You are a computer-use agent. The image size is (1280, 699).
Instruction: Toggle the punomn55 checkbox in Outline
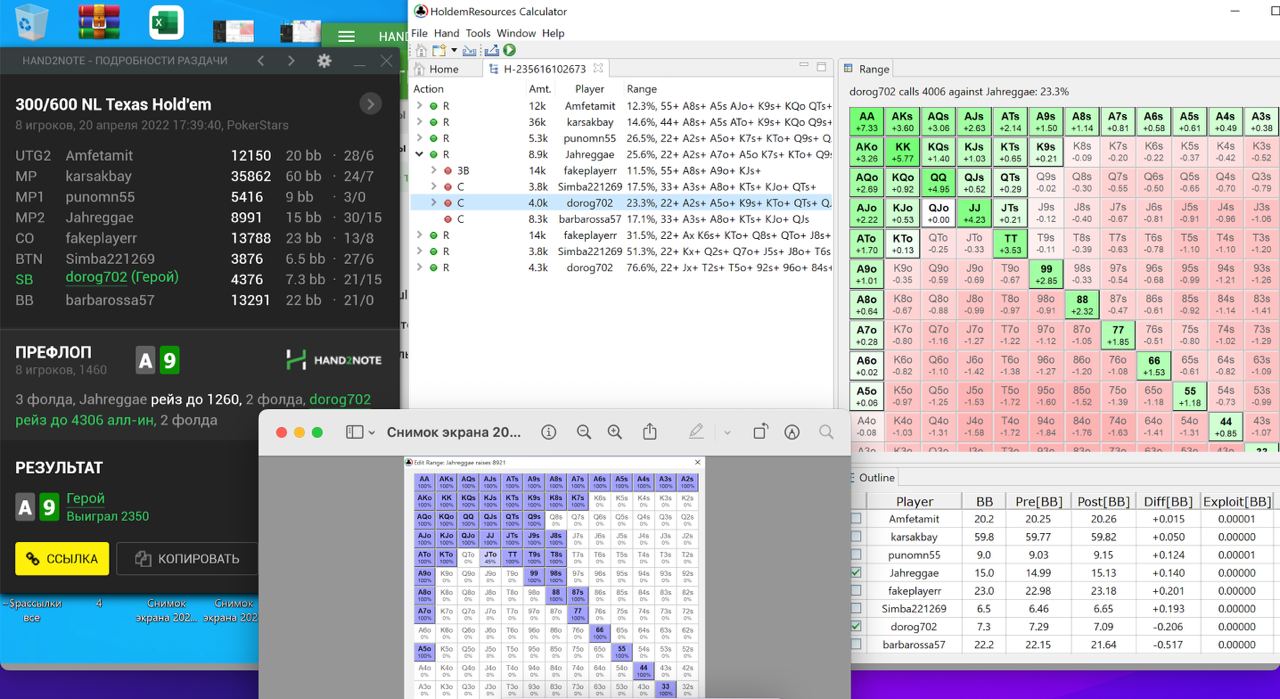(856, 555)
